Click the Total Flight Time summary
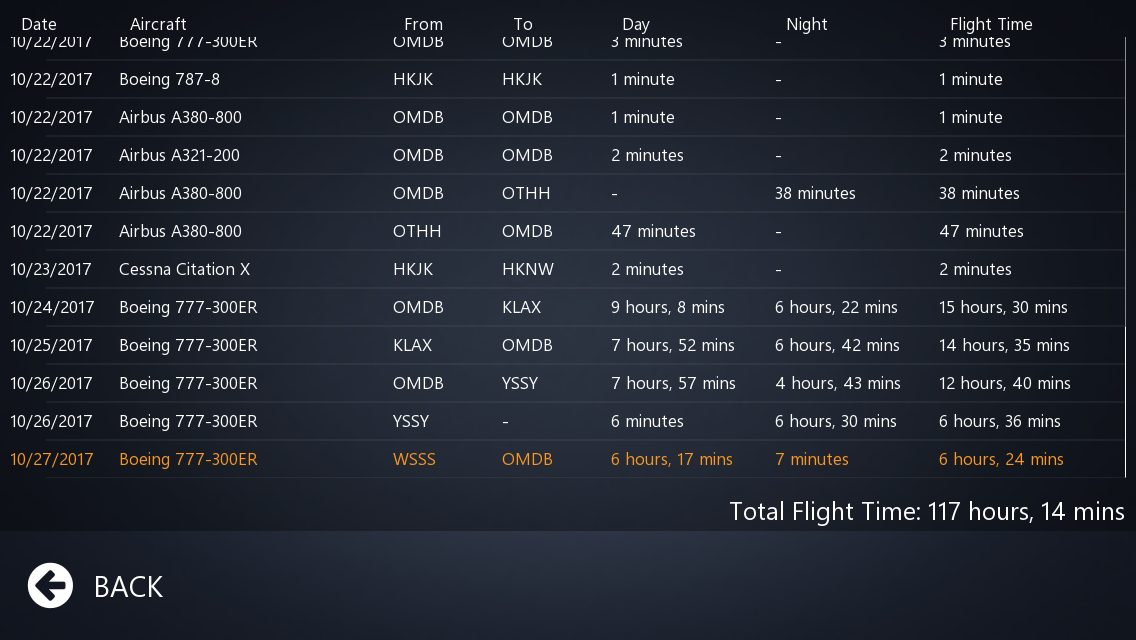This screenshot has height=640, width=1136. (x=927, y=512)
